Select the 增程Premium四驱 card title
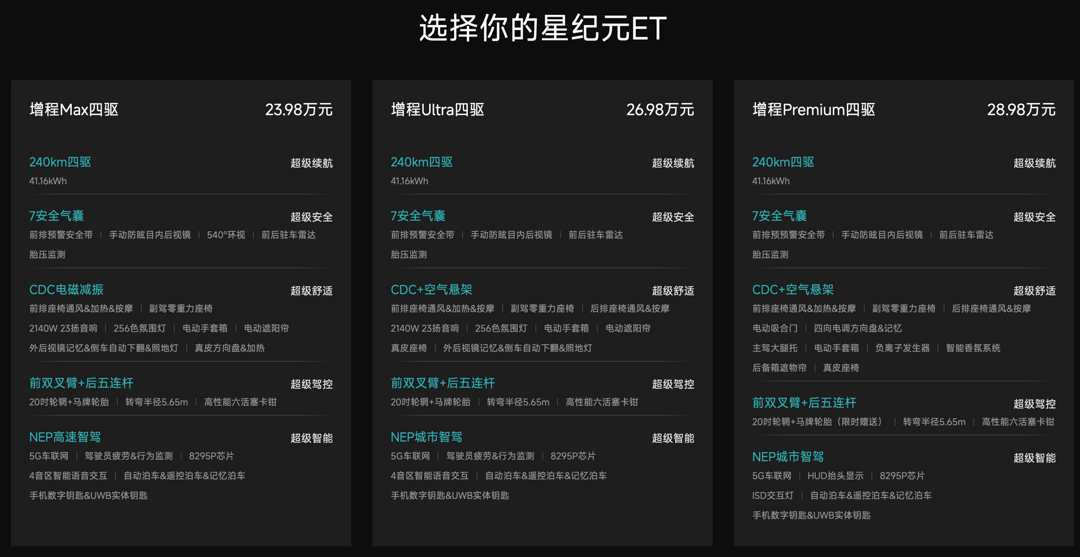This screenshot has height=557, width=1080. tap(813, 109)
